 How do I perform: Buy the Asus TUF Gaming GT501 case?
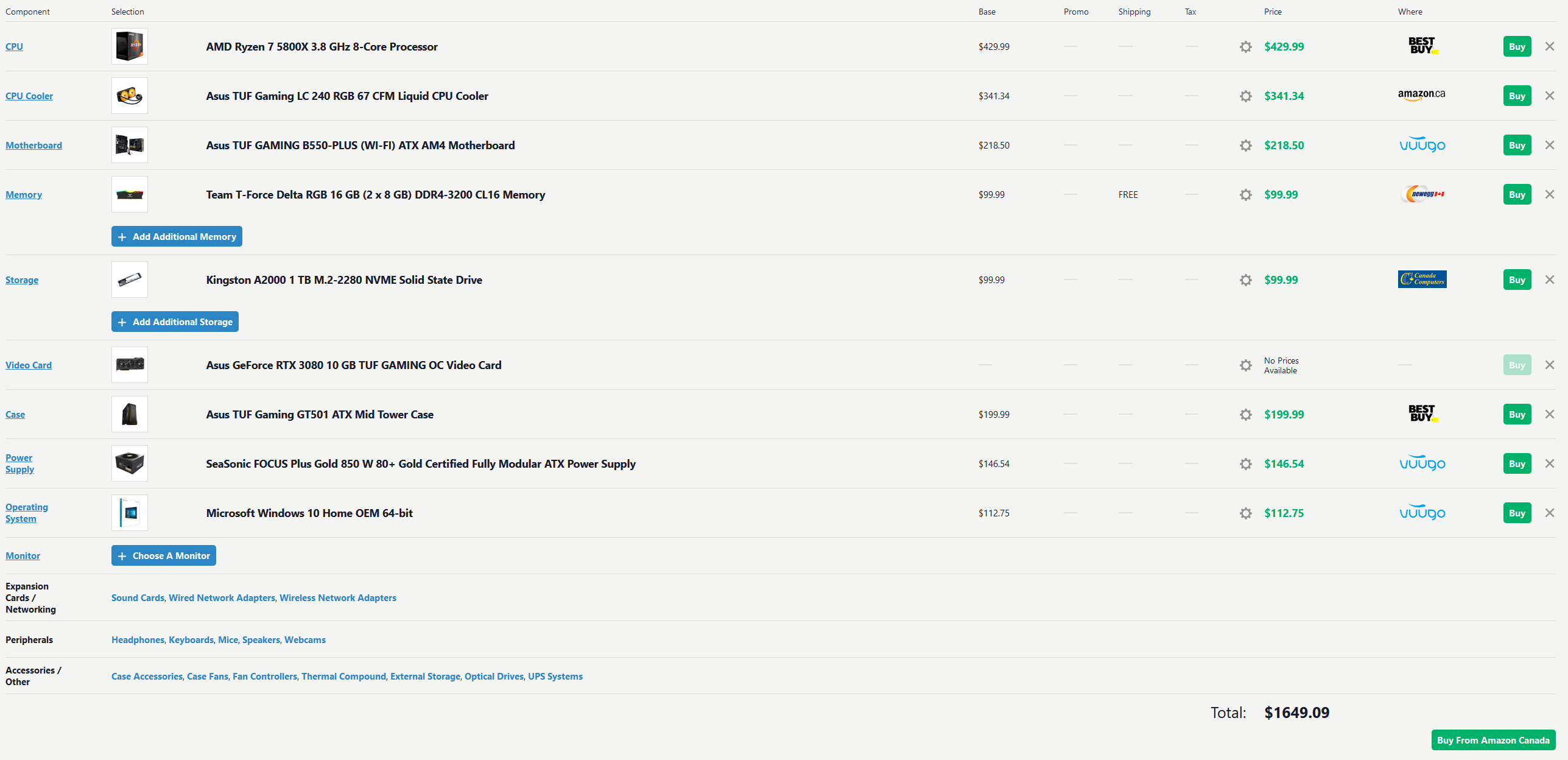(1516, 415)
